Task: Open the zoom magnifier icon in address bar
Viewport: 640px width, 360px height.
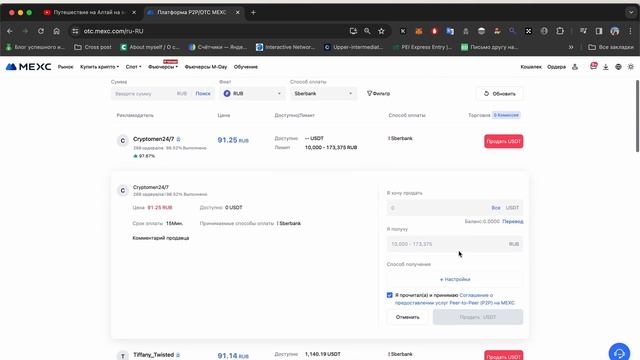Action: [x=367, y=31]
